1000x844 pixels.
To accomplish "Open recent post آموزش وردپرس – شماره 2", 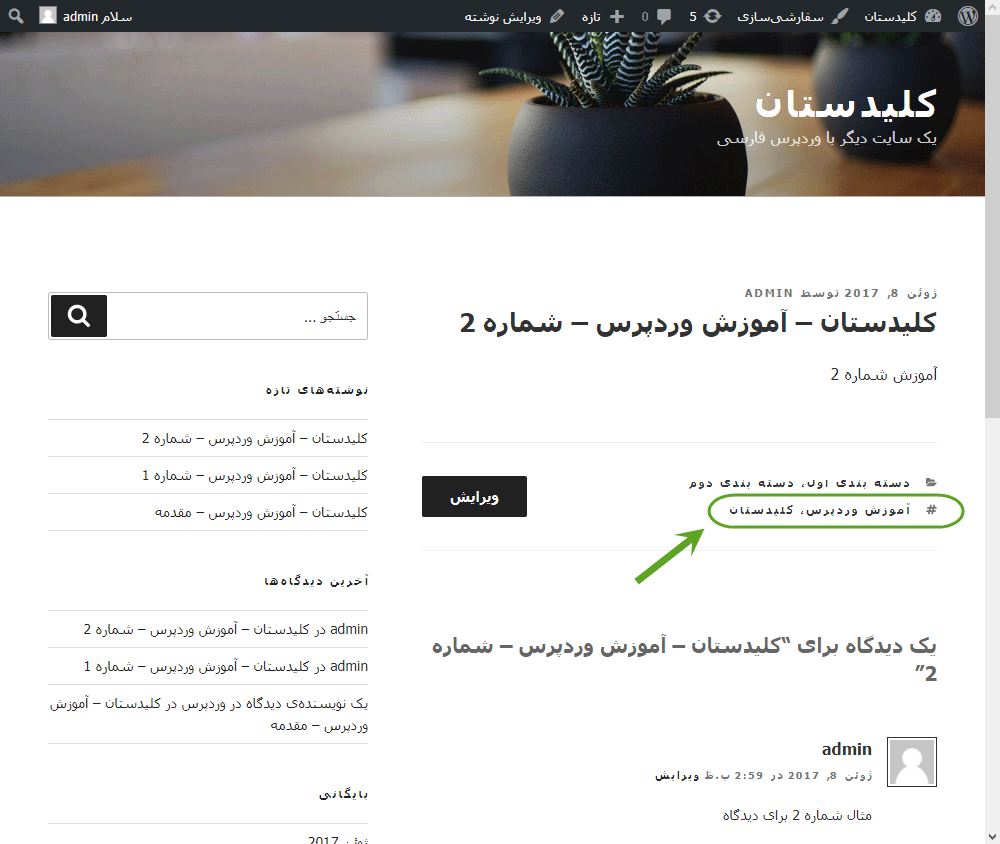I will (254, 438).
